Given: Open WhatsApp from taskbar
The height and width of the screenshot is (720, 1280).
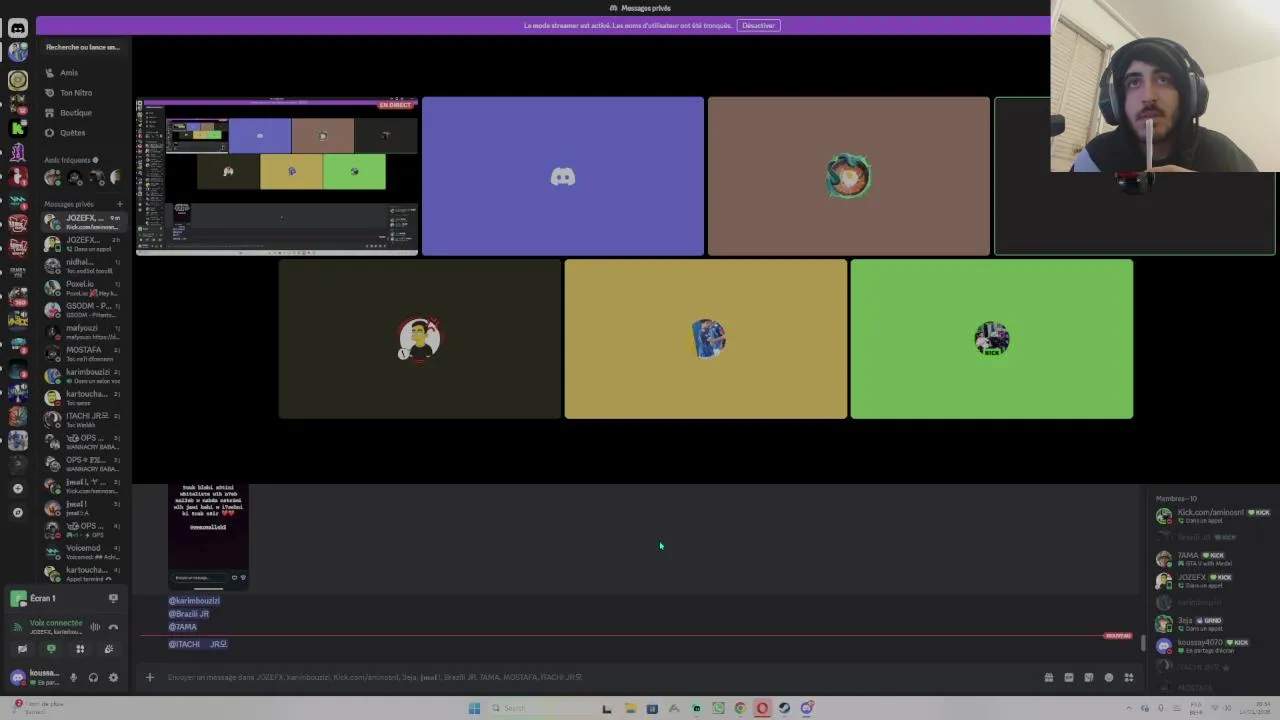Looking at the screenshot, I should click(x=718, y=708).
